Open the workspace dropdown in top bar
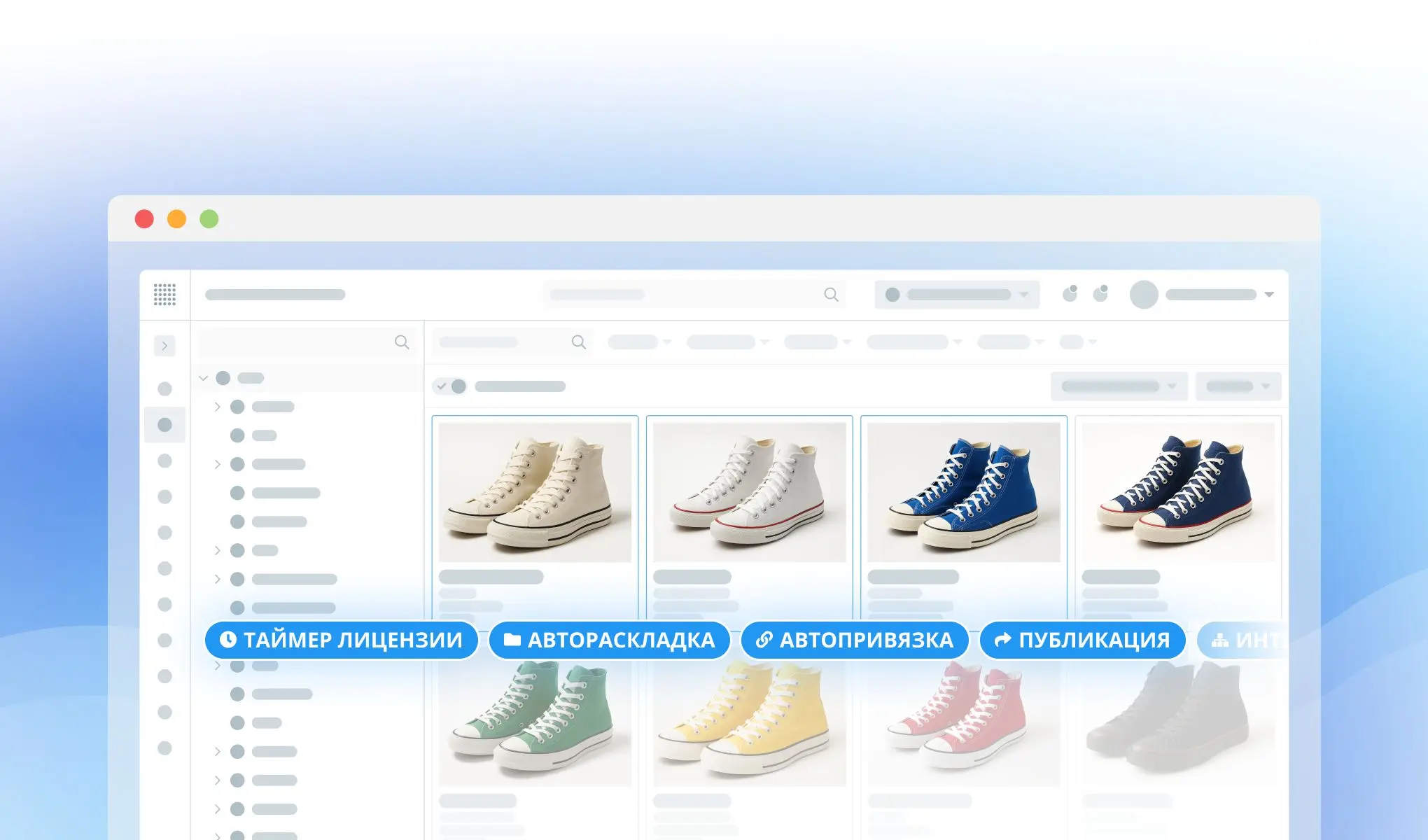 tap(957, 295)
